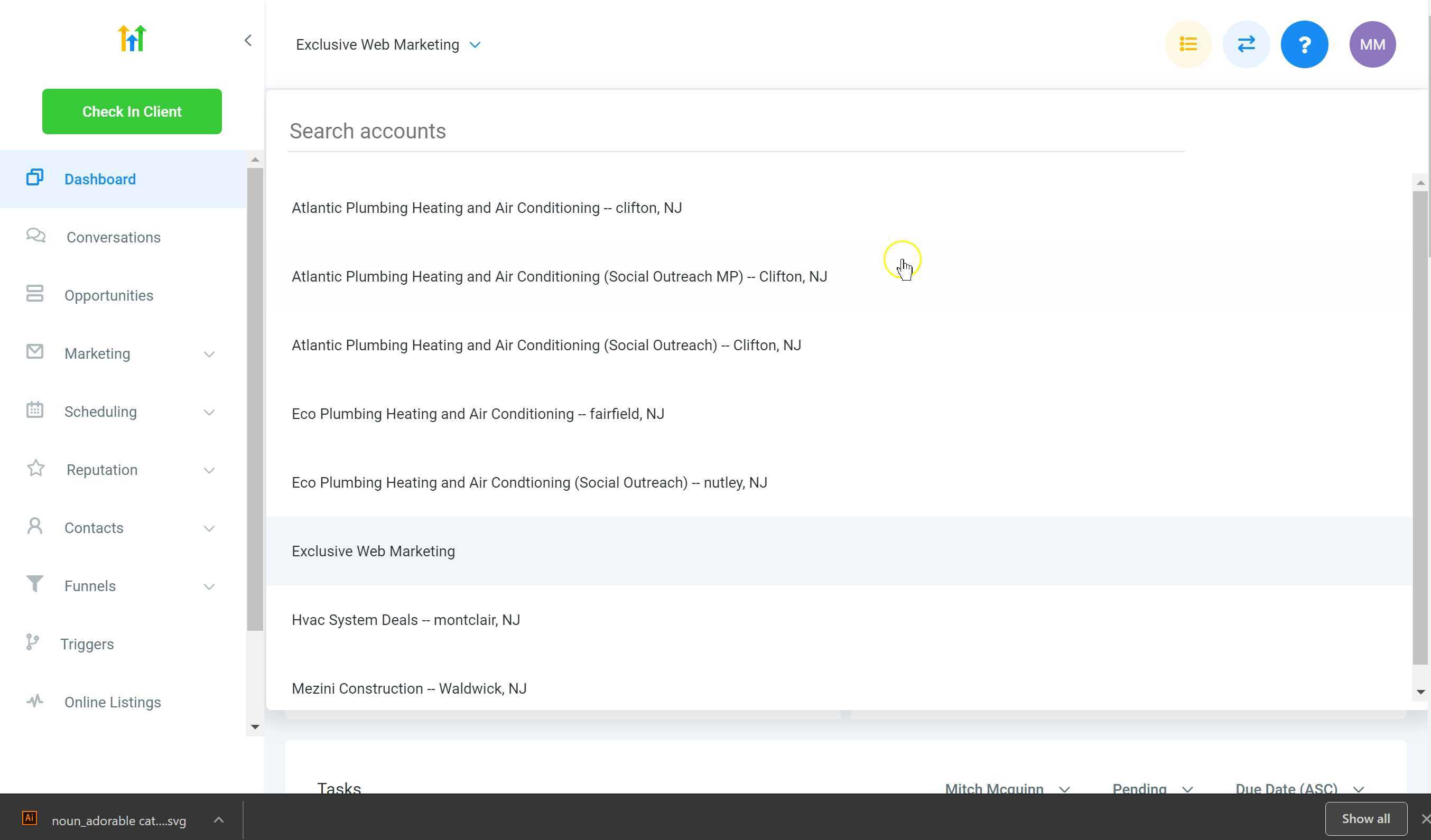Click the Search accounts input field
Viewport: 1431px width, 840px height.
point(736,131)
